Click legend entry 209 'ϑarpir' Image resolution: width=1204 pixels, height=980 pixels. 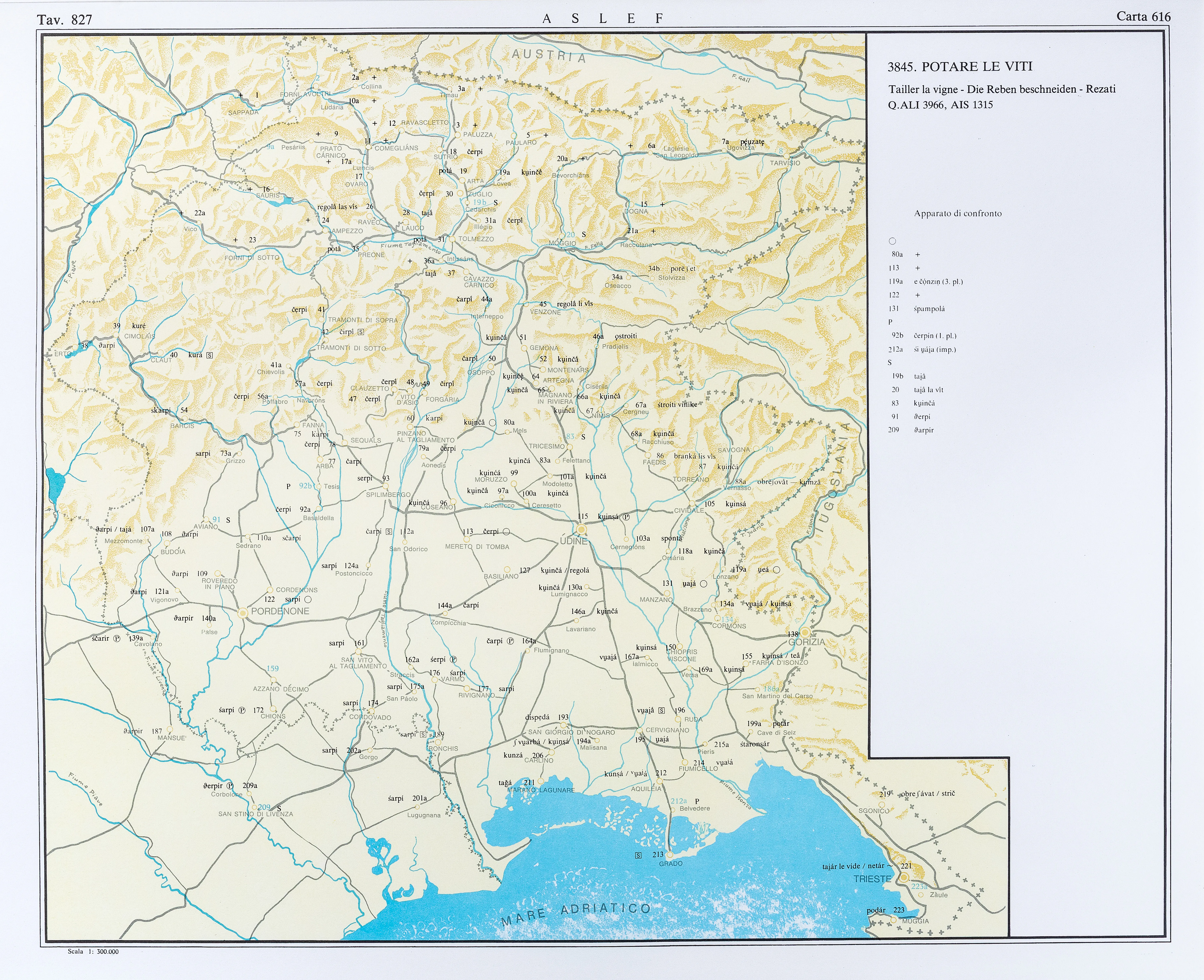pyautogui.click(x=924, y=430)
